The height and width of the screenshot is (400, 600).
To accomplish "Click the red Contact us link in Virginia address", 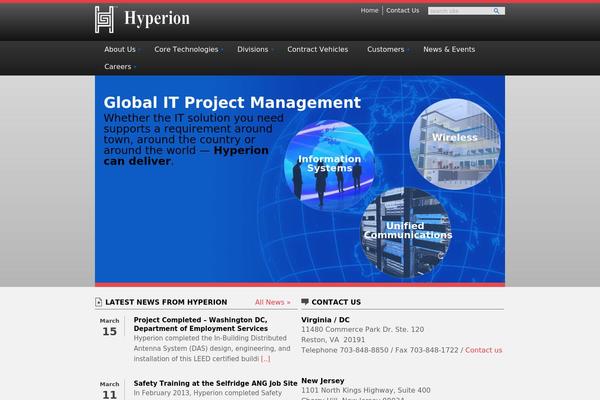I will click(484, 350).
